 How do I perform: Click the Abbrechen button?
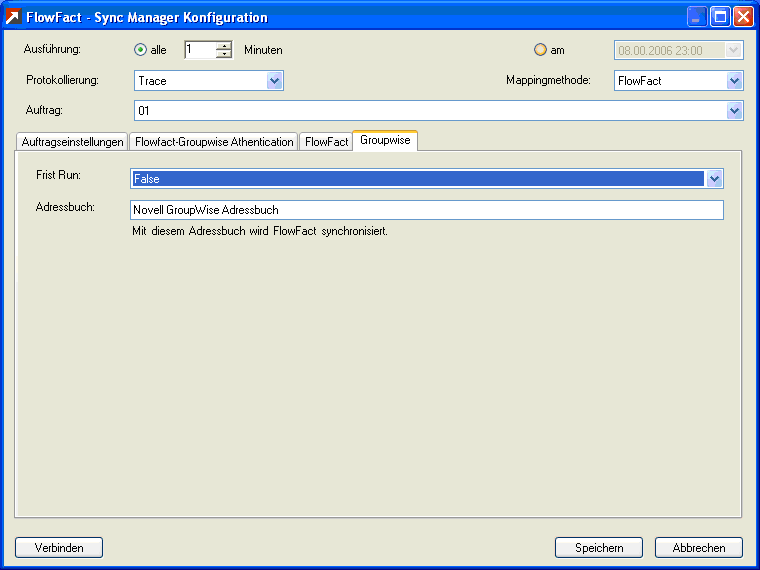coord(698,547)
